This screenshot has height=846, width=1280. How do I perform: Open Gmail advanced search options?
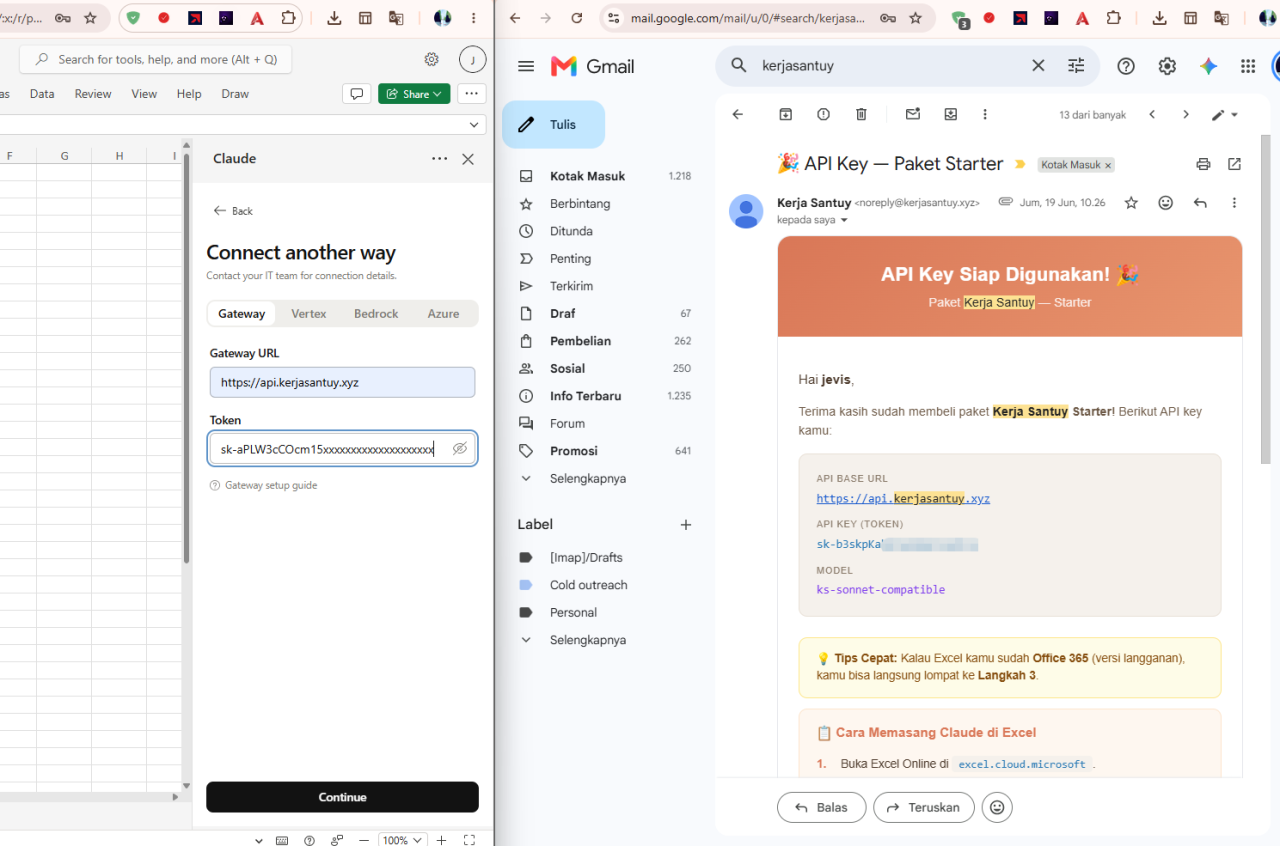tap(1076, 66)
